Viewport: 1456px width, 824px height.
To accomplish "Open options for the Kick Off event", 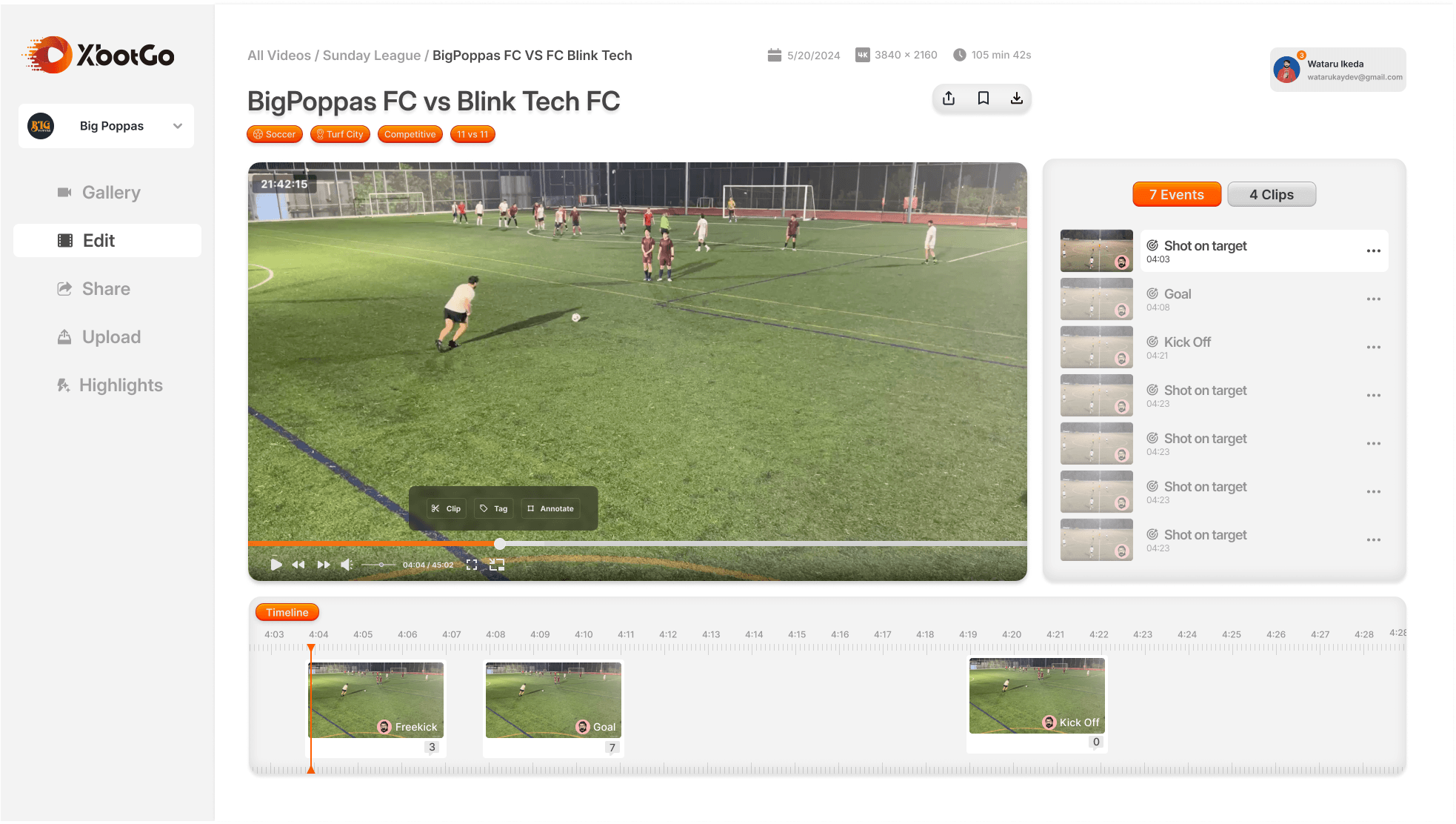I will pyautogui.click(x=1374, y=348).
